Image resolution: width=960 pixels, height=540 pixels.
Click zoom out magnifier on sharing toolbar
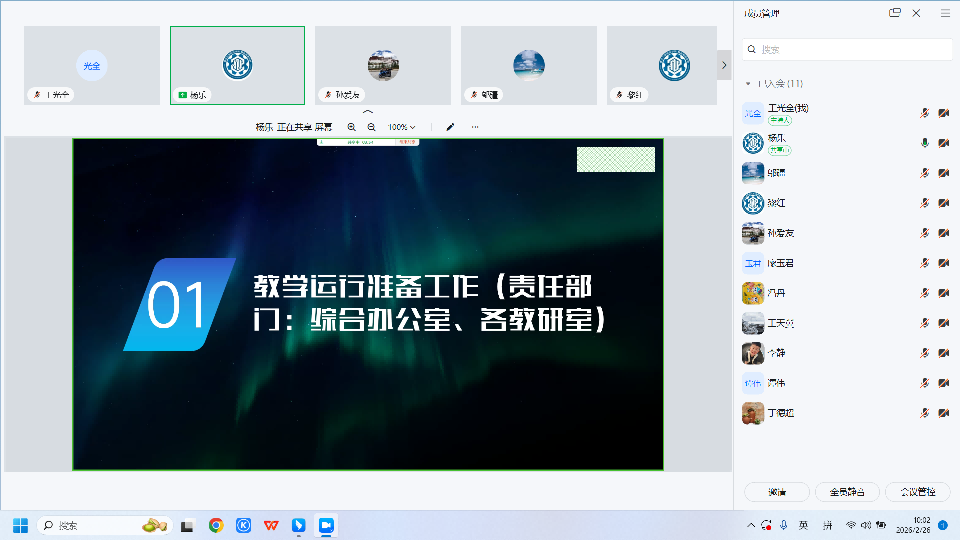pos(371,127)
